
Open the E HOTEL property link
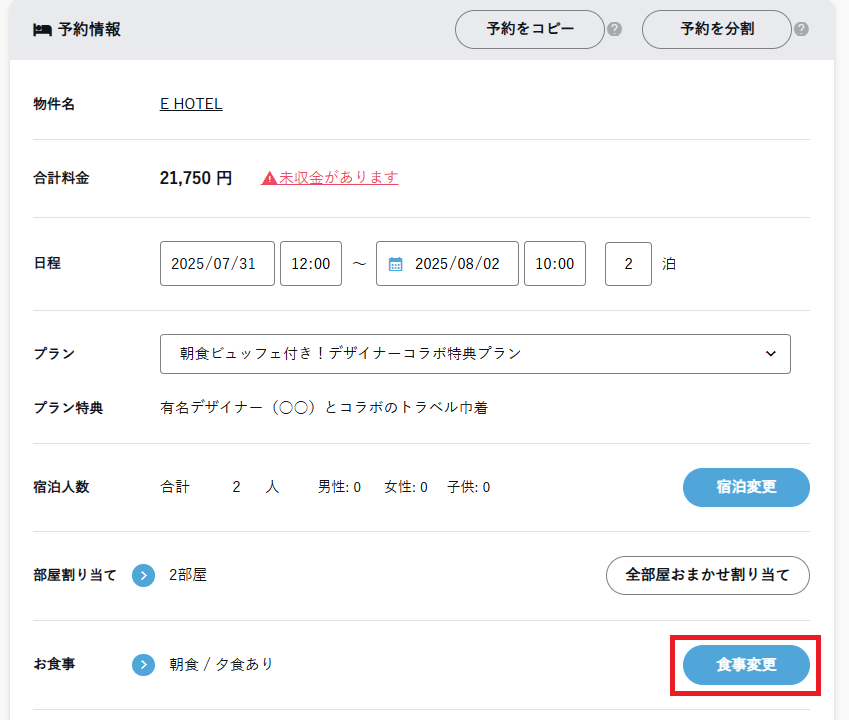(191, 104)
